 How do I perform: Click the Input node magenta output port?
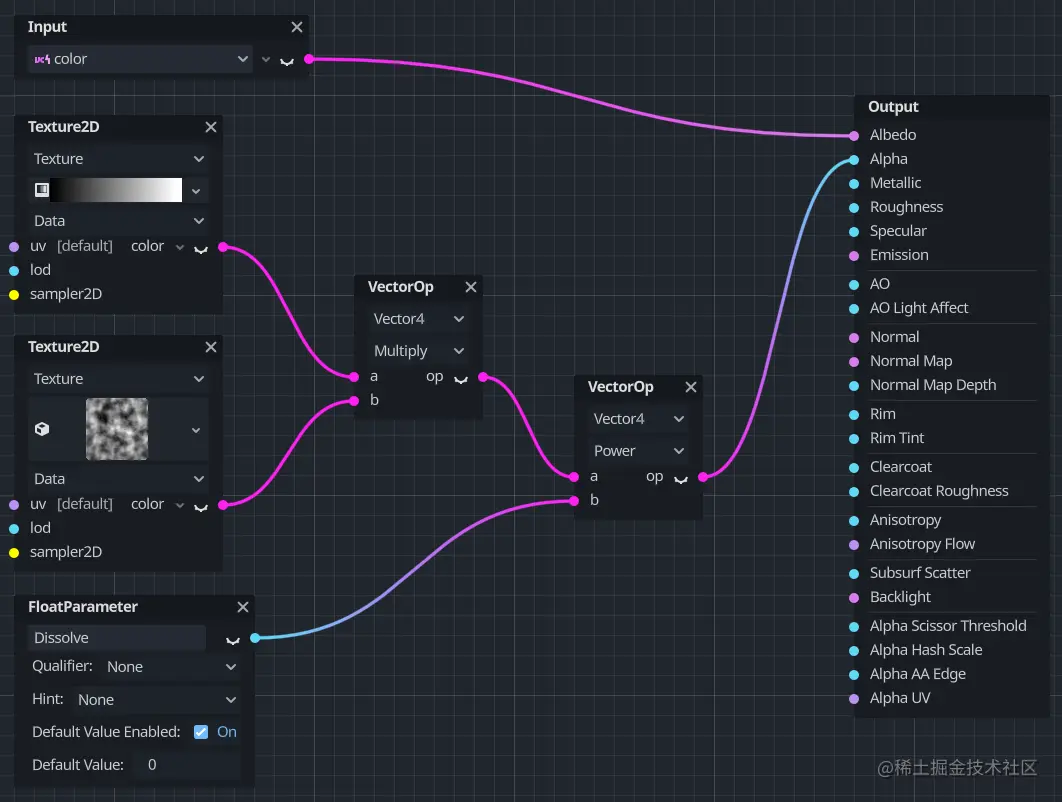click(309, 60)
